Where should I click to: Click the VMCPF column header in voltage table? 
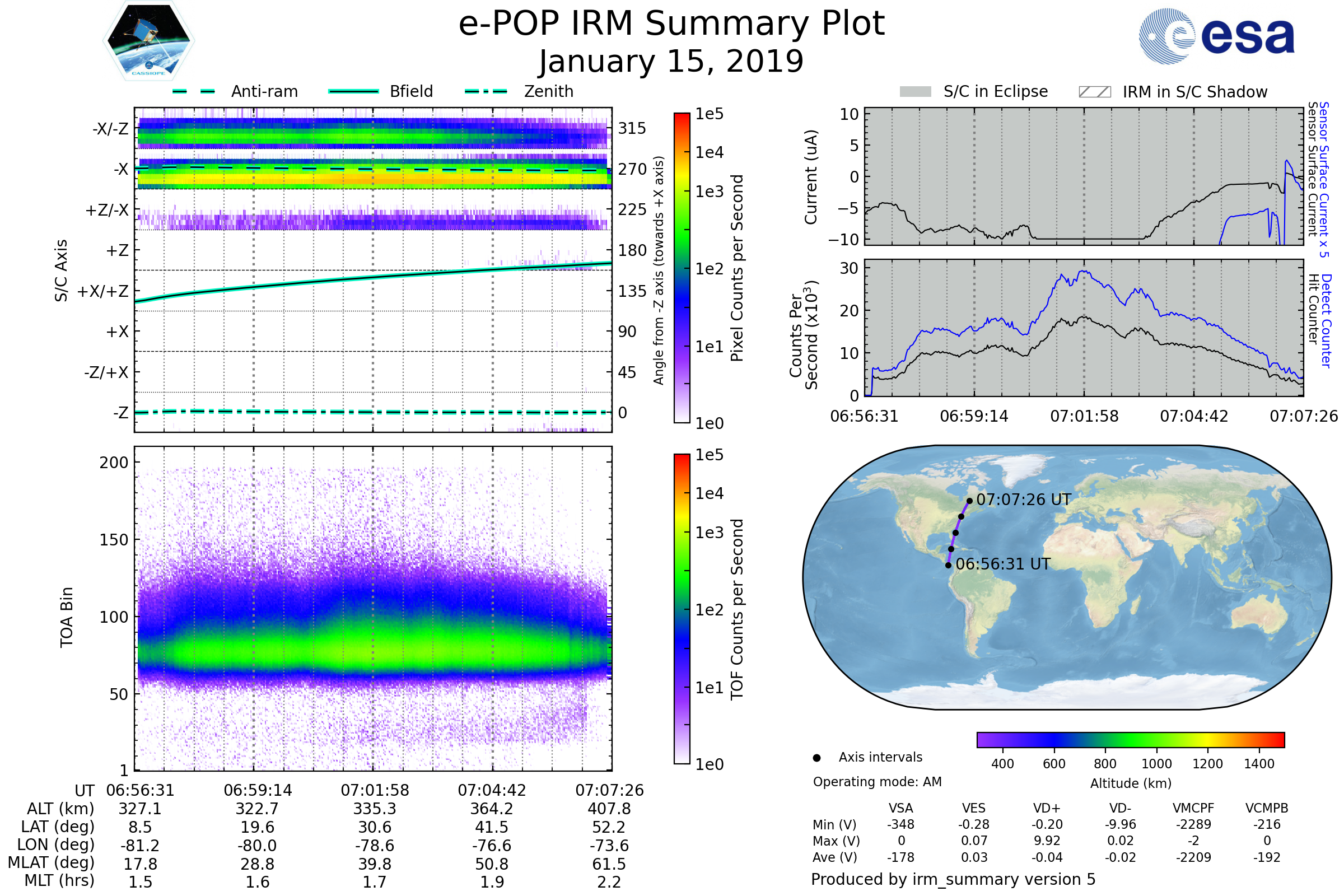[x=1193, y=808]
